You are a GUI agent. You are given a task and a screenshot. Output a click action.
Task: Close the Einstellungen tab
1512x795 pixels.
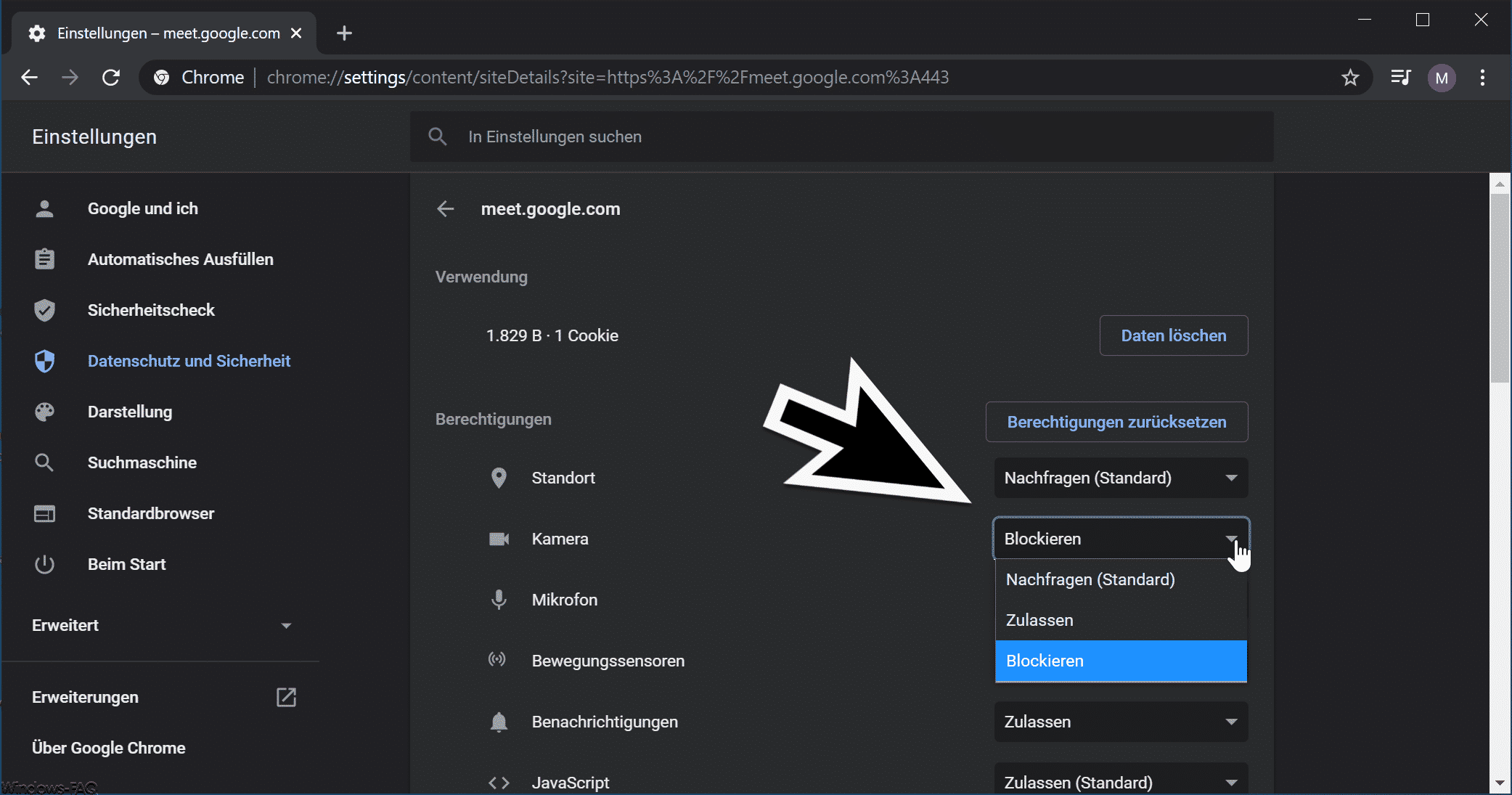296,33
